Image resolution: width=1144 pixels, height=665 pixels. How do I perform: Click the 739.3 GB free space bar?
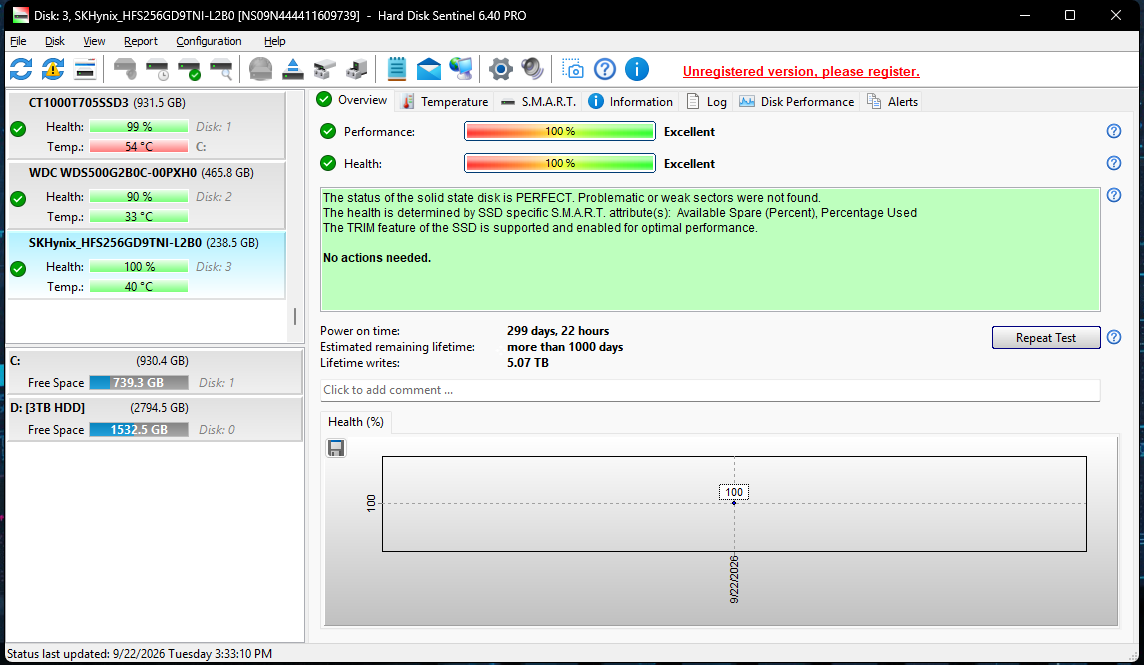pos(139,383)
